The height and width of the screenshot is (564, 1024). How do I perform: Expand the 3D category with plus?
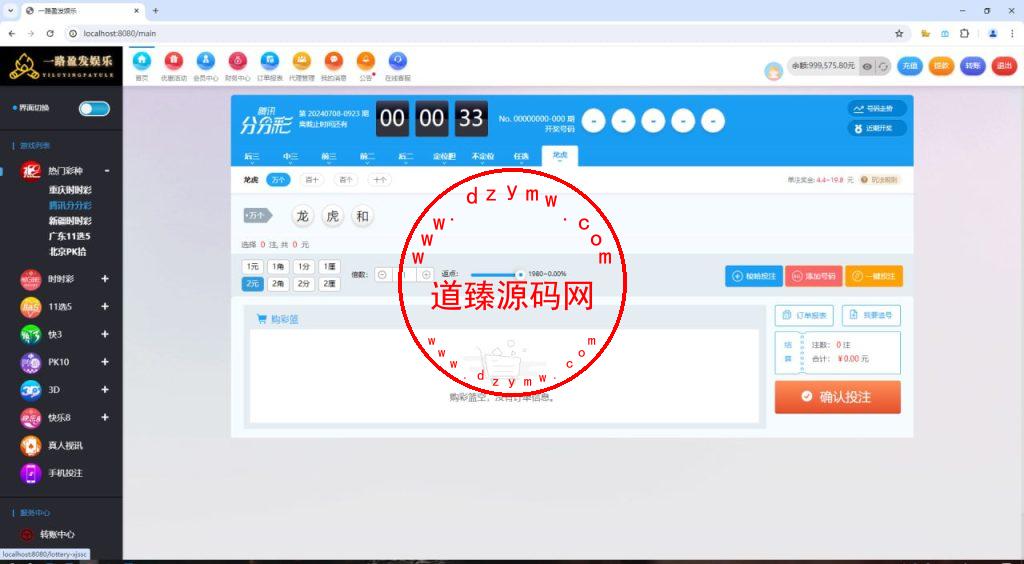click(104, 390)
